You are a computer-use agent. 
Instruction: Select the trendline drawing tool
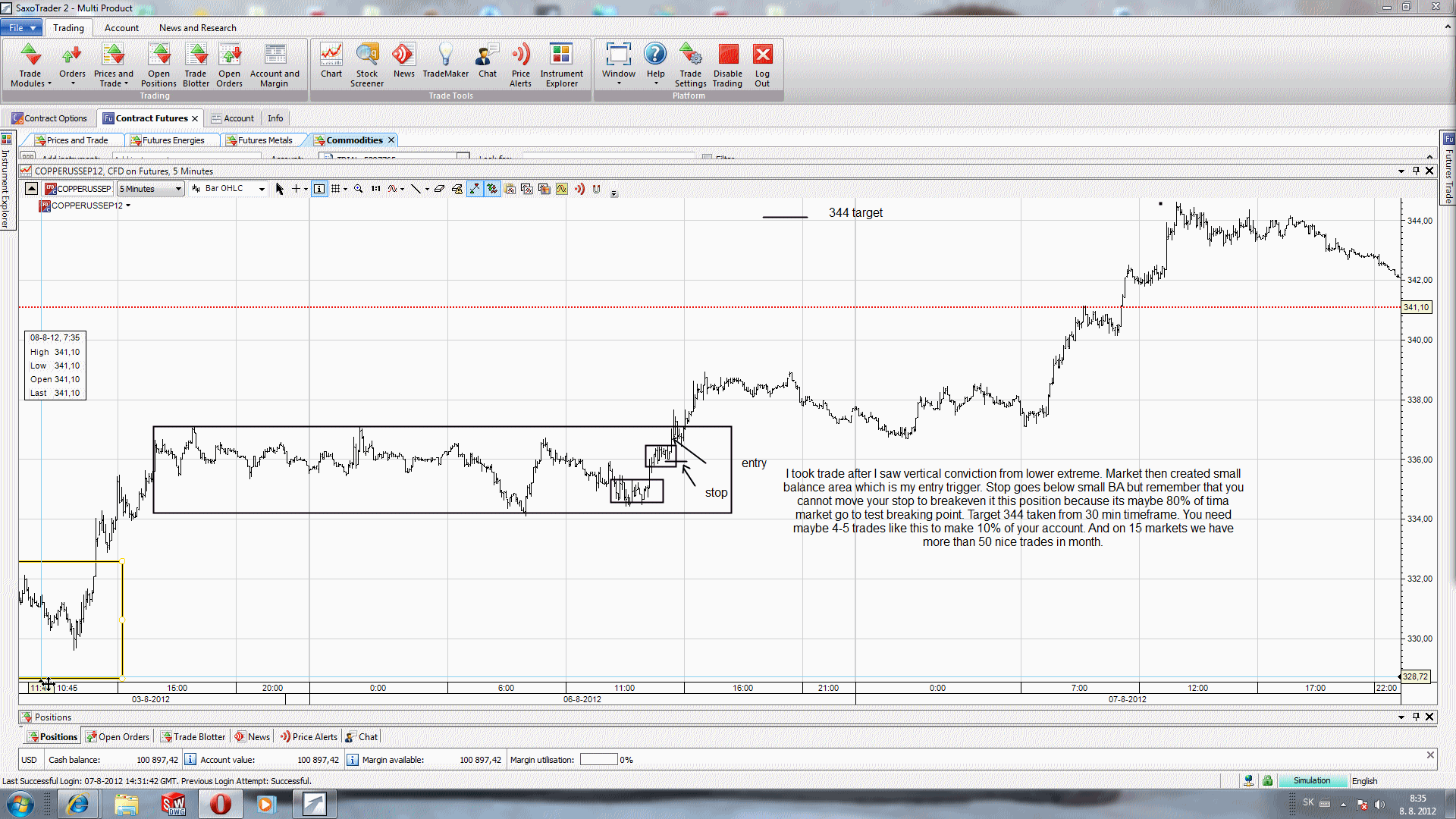pyautogui.click(x=416, y=189)
